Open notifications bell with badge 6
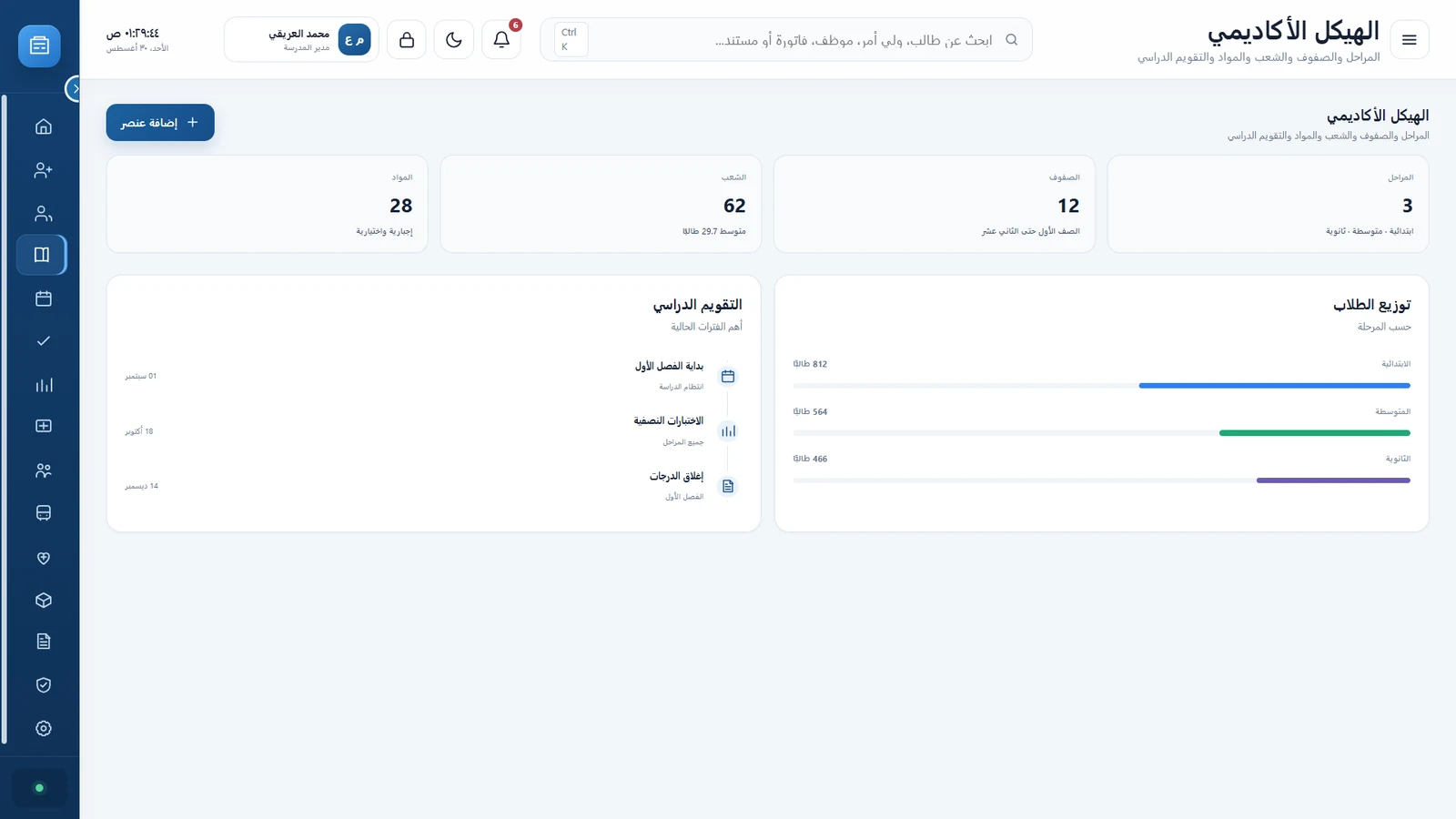The height and width of the screenshot is (819, 1456). pos(501,40)
